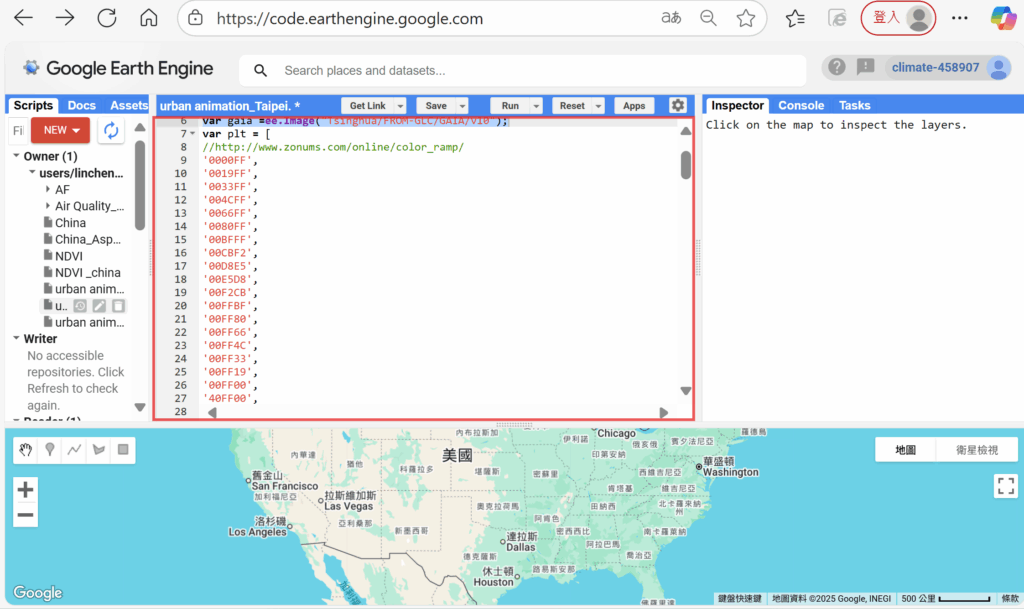1024x609 pixels.
Task: Save the script
Action: click(436, 106)
